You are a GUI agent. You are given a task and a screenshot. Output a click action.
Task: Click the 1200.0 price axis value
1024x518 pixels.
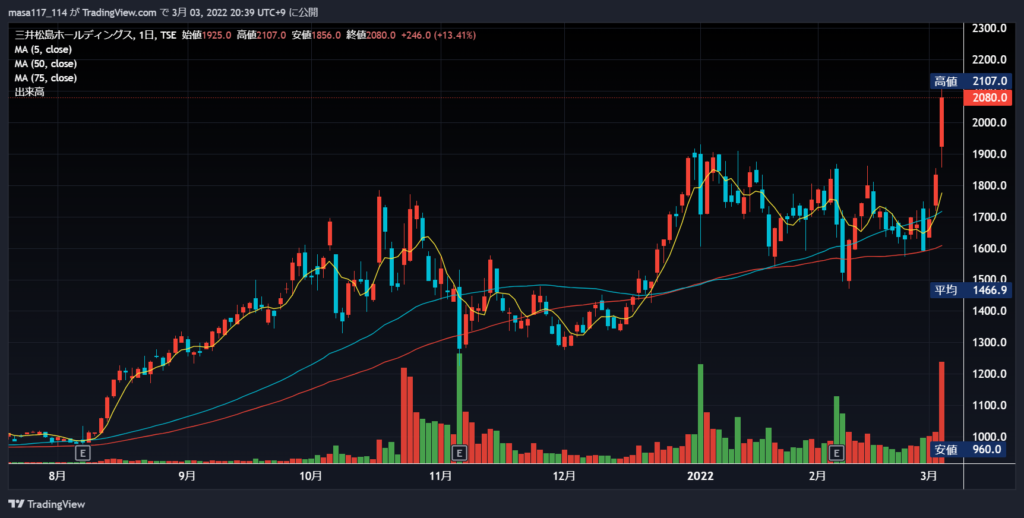pyautogui.click(x=989, y=374)
